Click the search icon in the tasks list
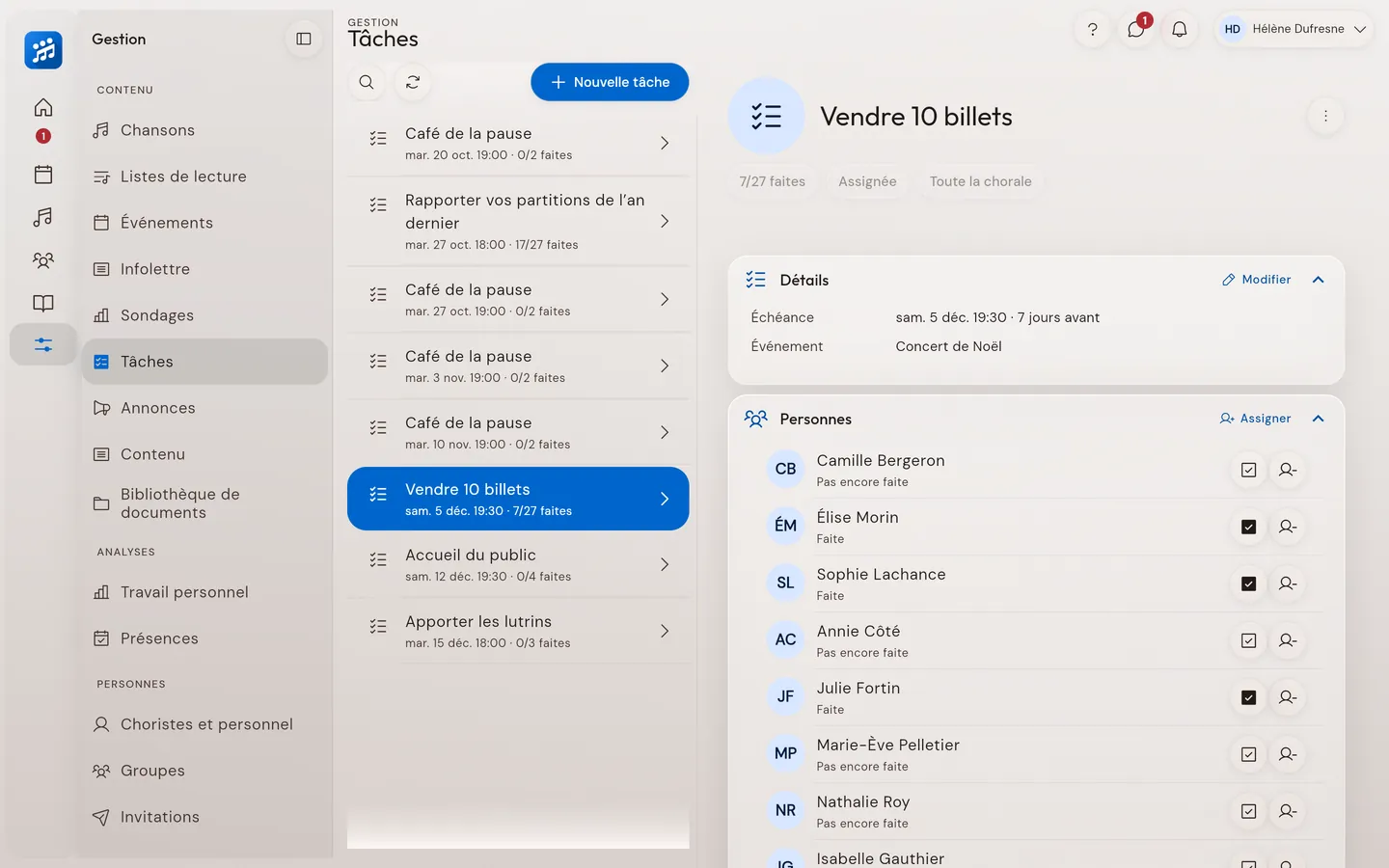 click(x=367, y=82)
